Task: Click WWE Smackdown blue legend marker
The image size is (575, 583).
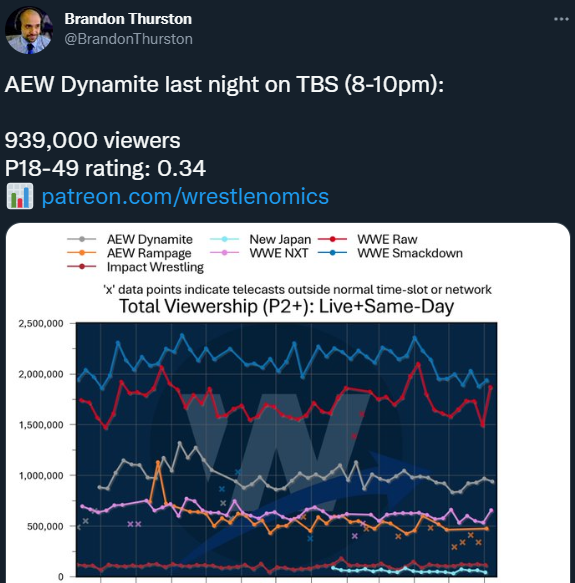Action: pos(333,253)
